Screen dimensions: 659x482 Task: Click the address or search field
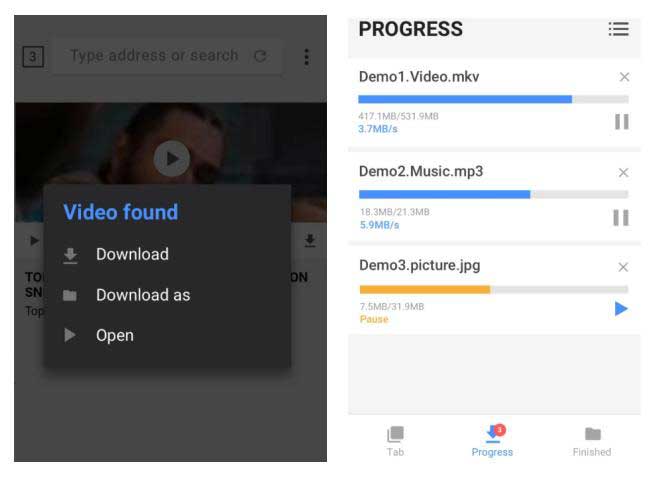coord(154,56)
